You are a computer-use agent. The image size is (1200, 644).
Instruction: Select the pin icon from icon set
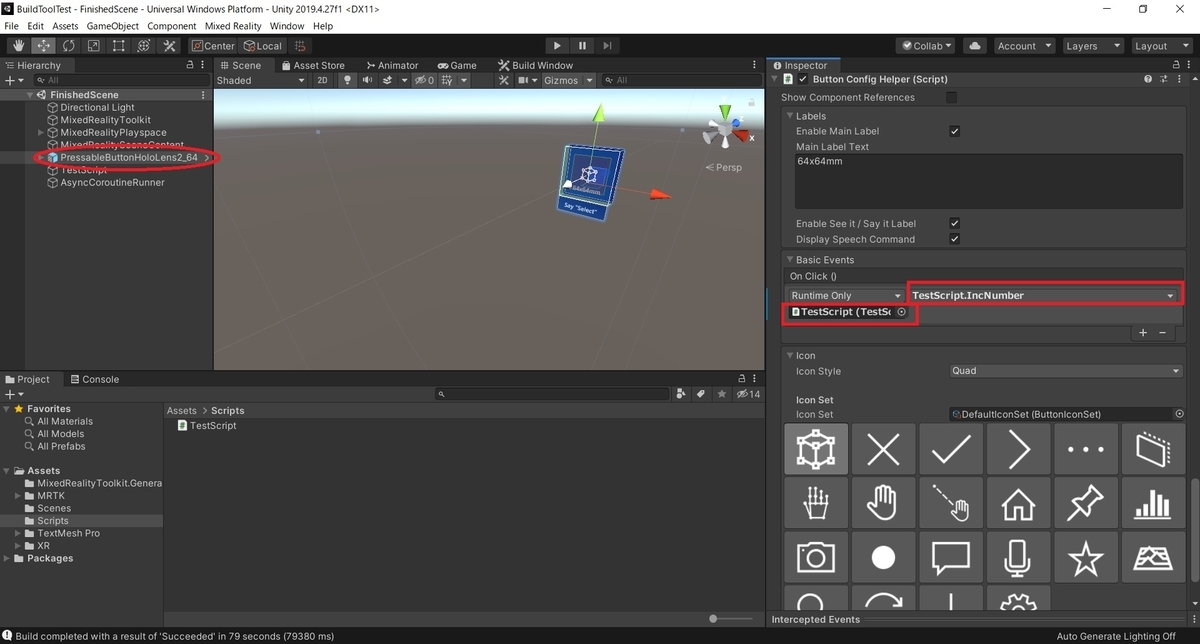[x=1085, y=505]
